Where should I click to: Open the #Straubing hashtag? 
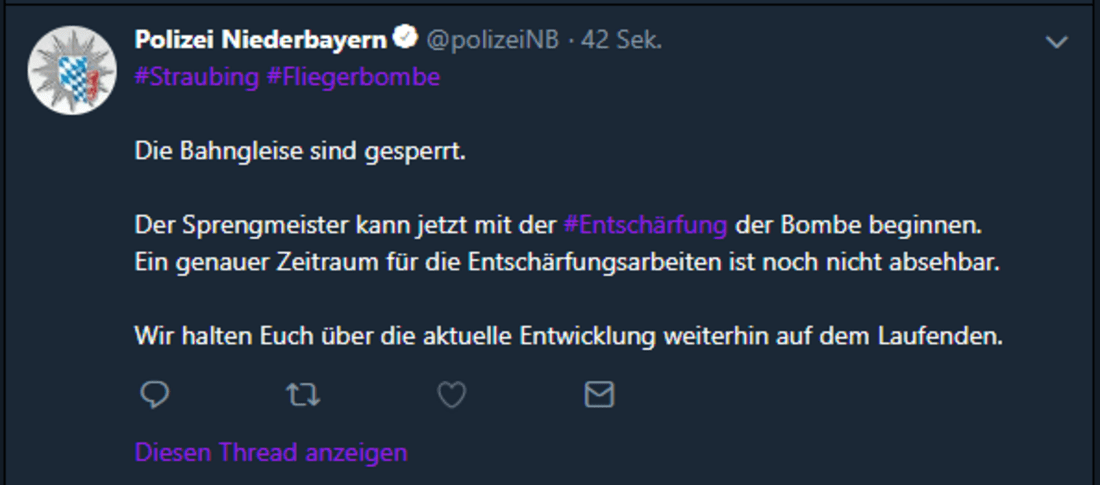pos(197,77)
